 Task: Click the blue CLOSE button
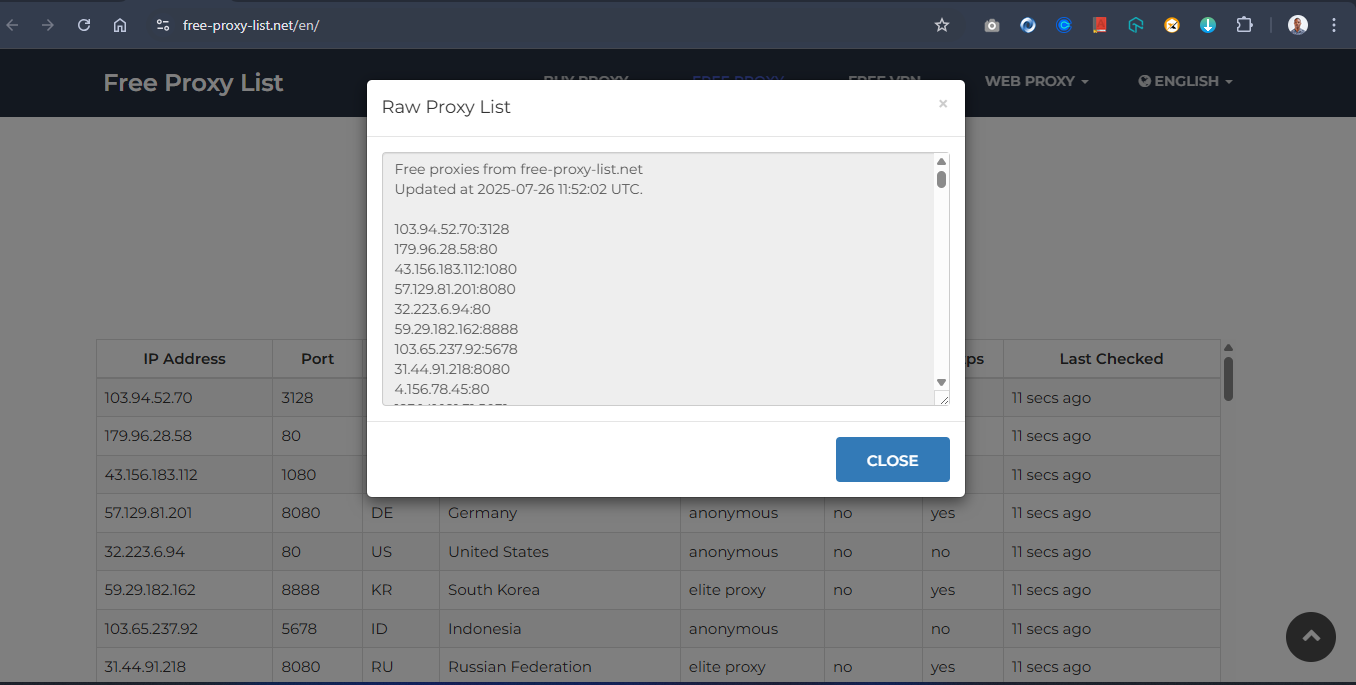[x=893, y=460]
